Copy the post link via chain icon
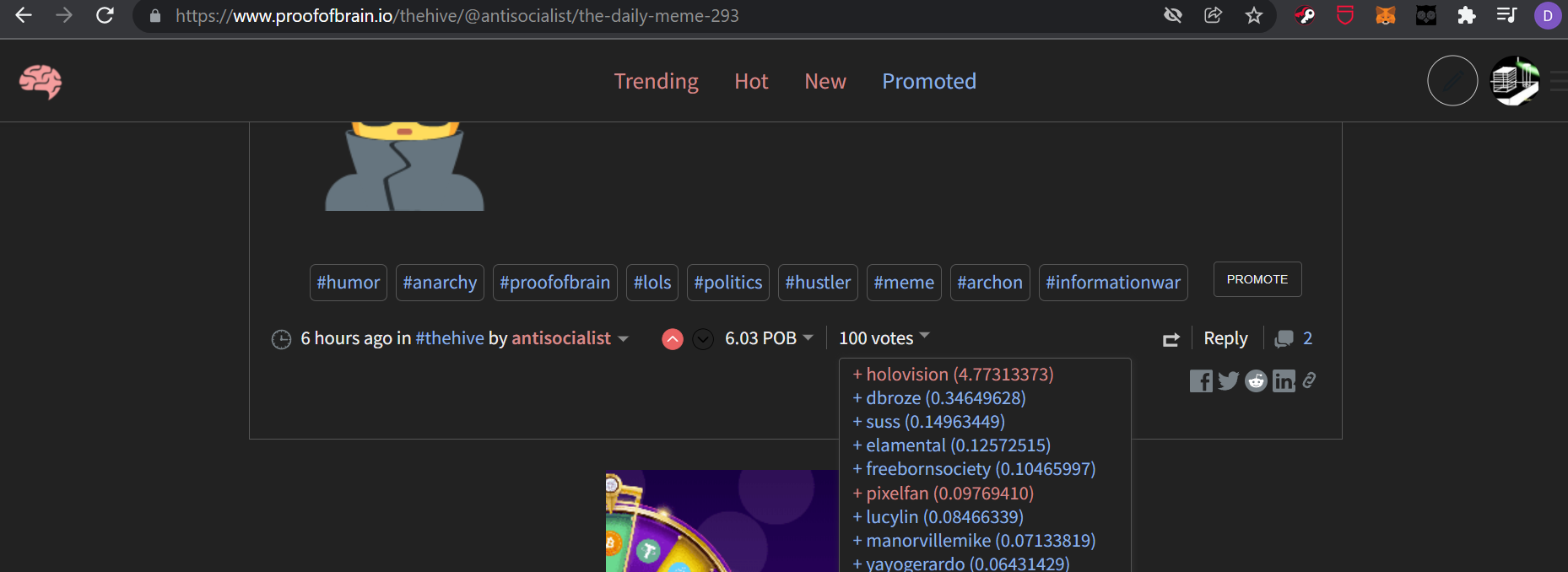1568x572 pixels. click(1309, 380)
